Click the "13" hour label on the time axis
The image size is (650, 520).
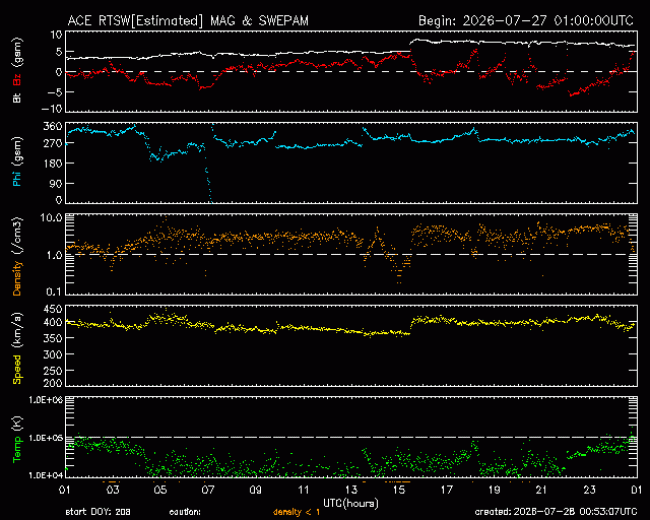pyautogui.click(x=351, y=490)
